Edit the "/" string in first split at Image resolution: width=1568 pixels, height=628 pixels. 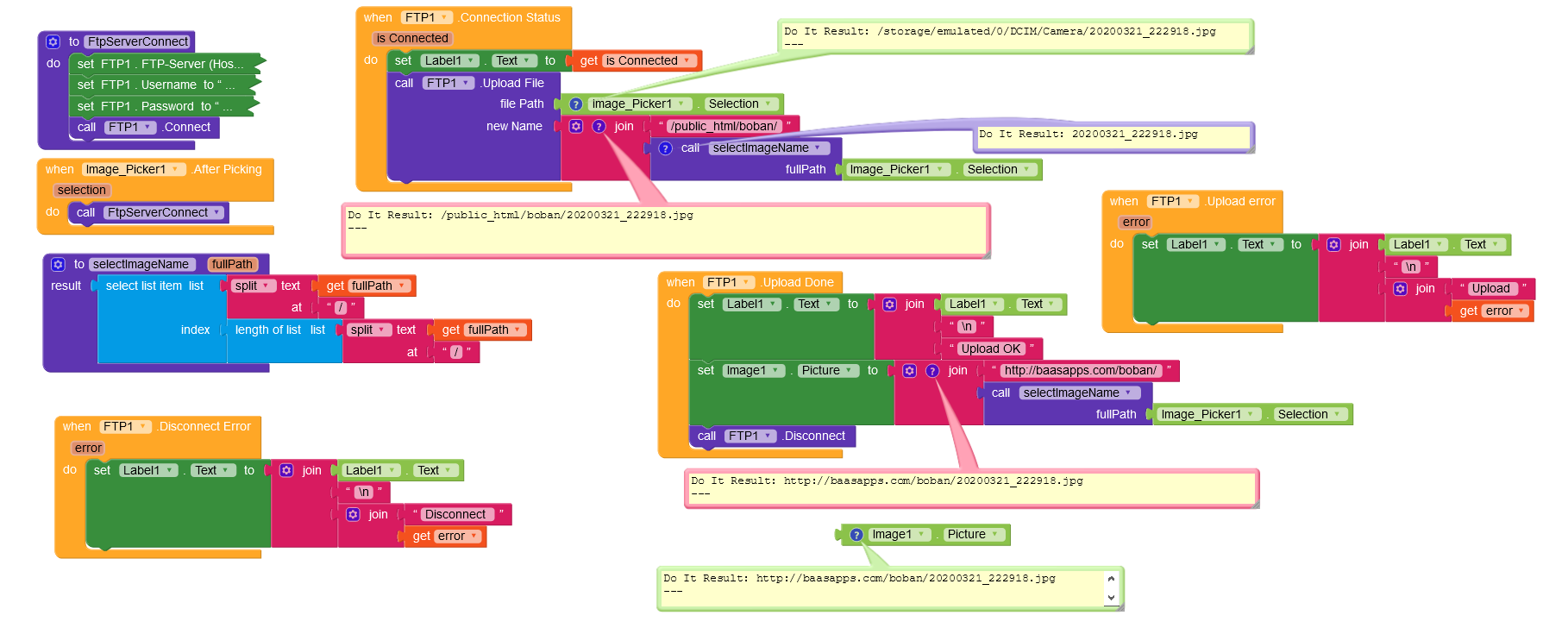(x=341, y=308)
